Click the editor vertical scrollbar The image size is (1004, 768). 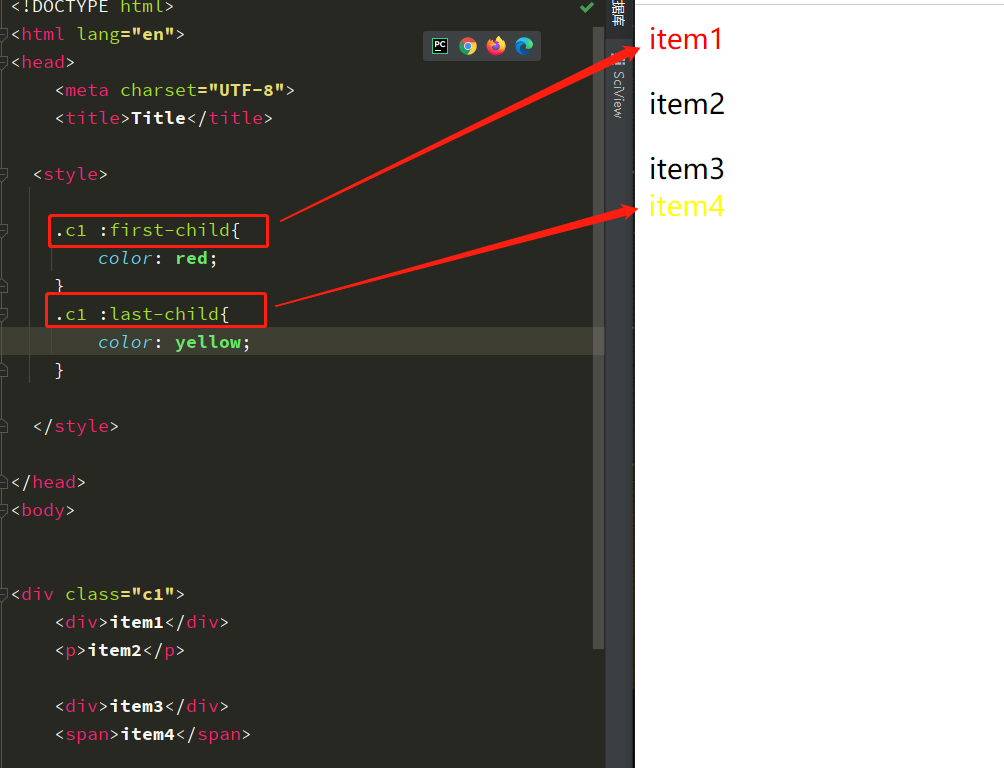[599, 338]
